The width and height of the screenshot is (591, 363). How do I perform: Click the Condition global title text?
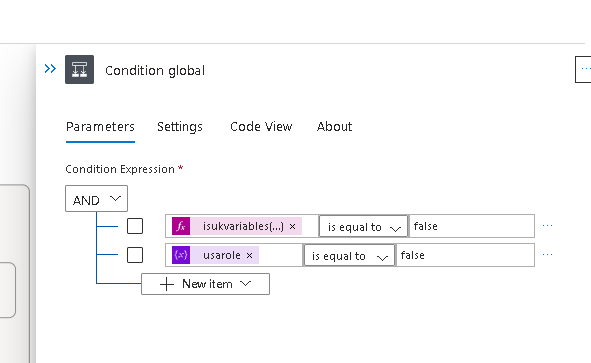(x=155, y=70)
